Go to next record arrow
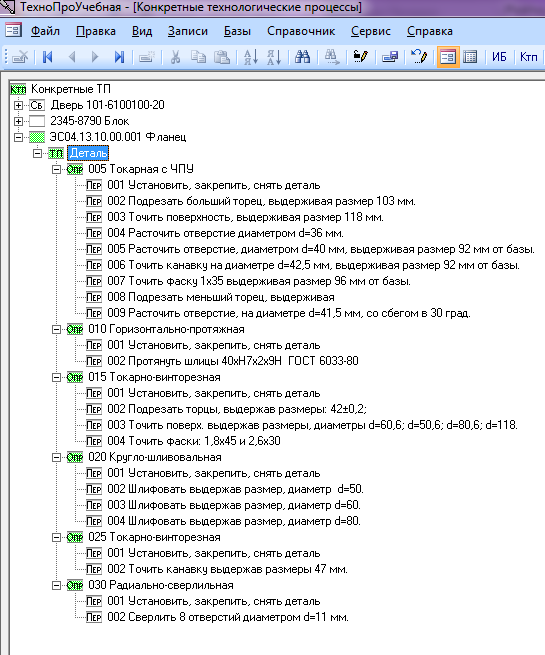The height and width of the screenshot is (655, 545). pos(95,56)
